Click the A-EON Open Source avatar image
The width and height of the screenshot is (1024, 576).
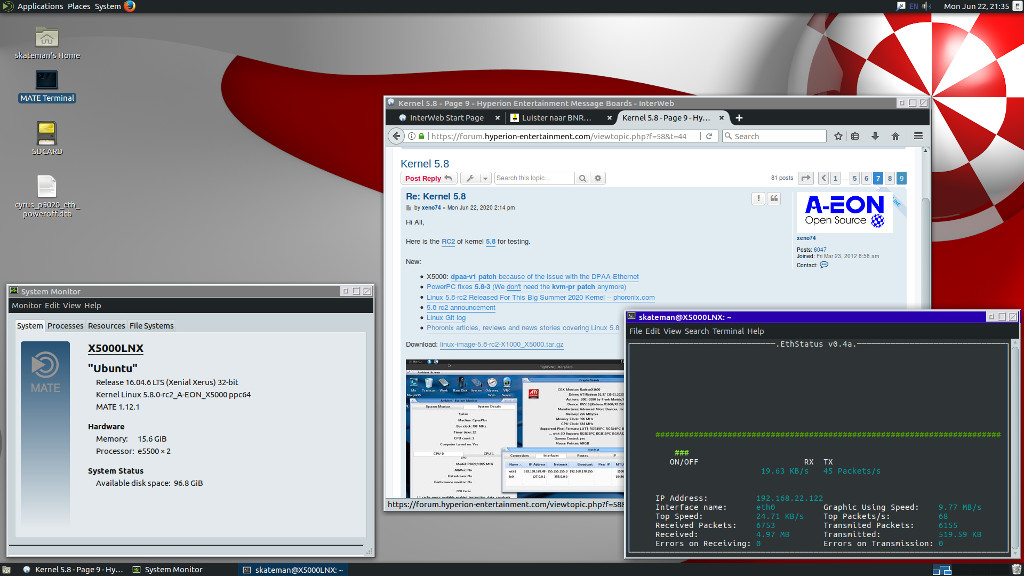(x=844, y=212)
